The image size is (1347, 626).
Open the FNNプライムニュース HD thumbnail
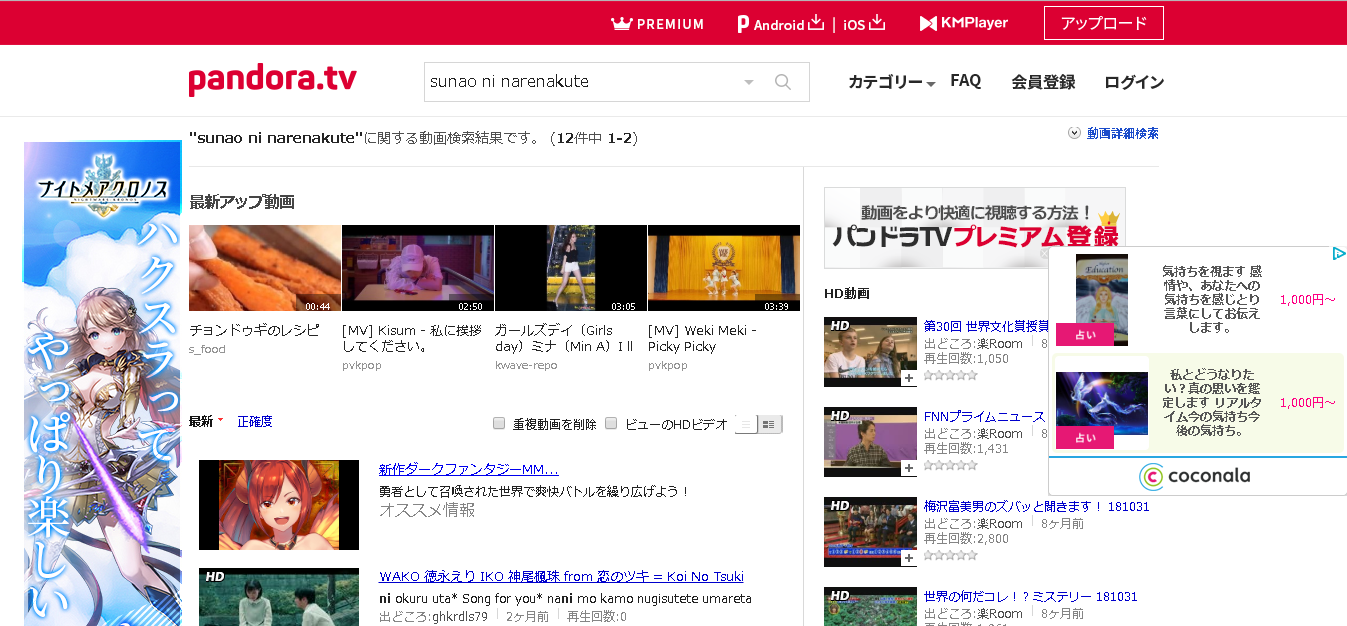tap(870, 442)
